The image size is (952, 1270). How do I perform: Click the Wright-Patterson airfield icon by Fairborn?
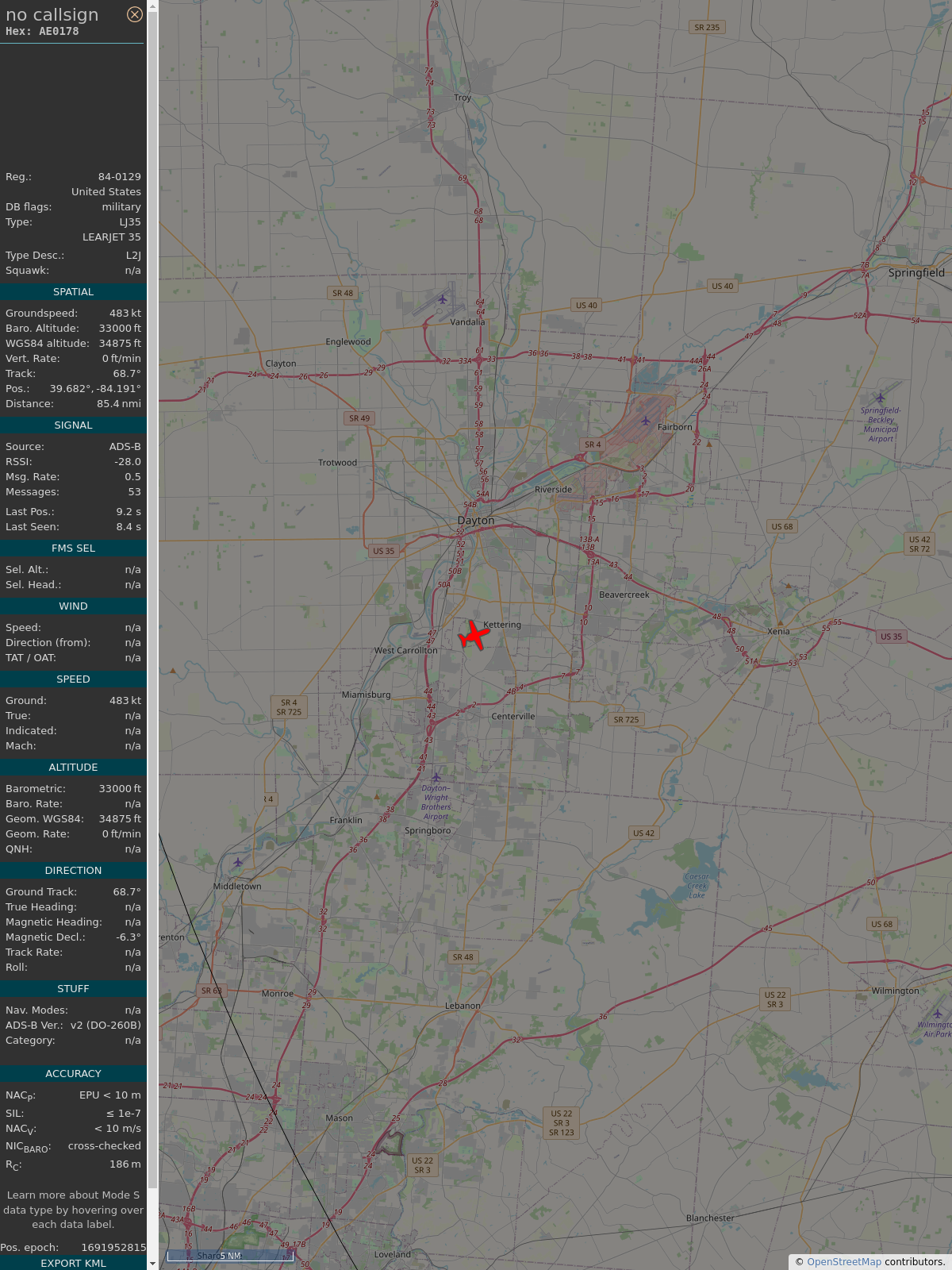pos(646,421)
